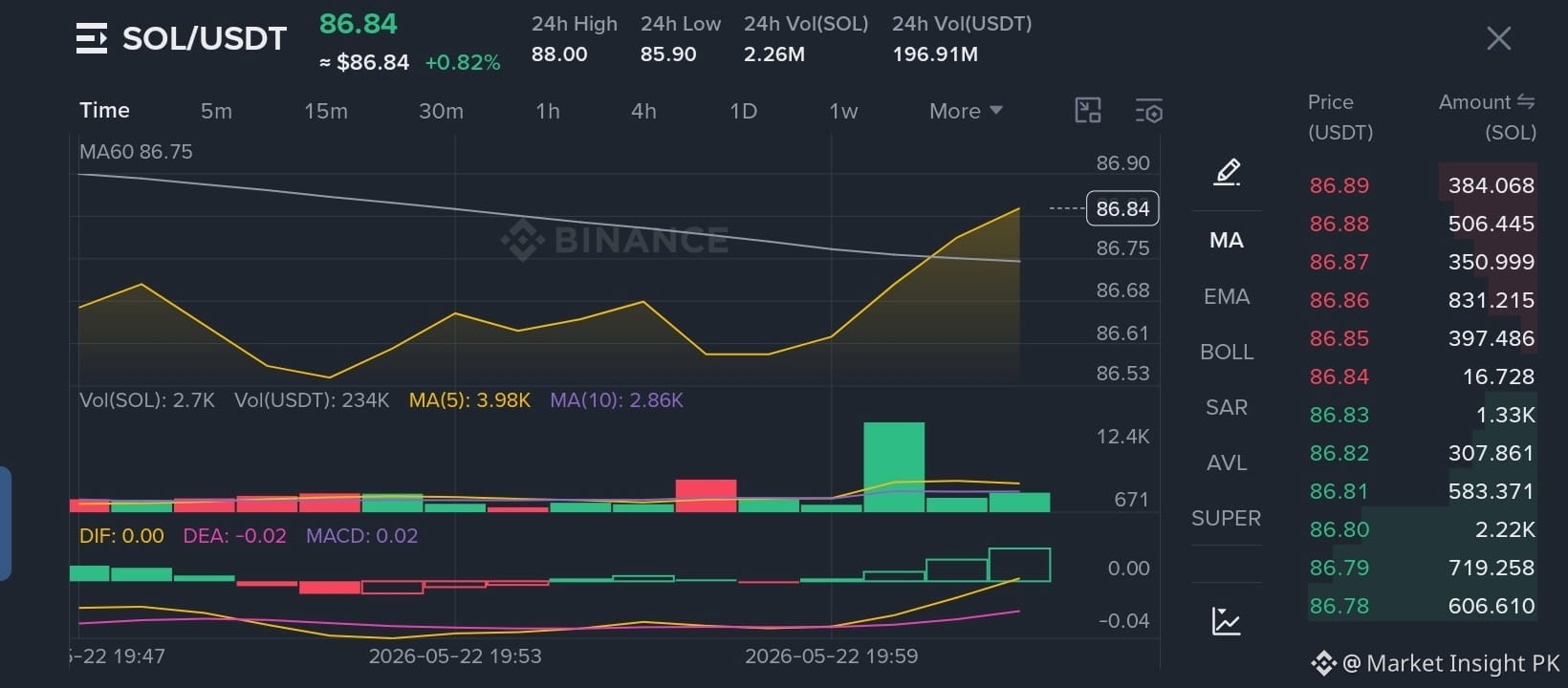The height and width of the screenshot is (688, 1568).
Task: Select the 86.85 ask price row
Action: coord(1422,338)
